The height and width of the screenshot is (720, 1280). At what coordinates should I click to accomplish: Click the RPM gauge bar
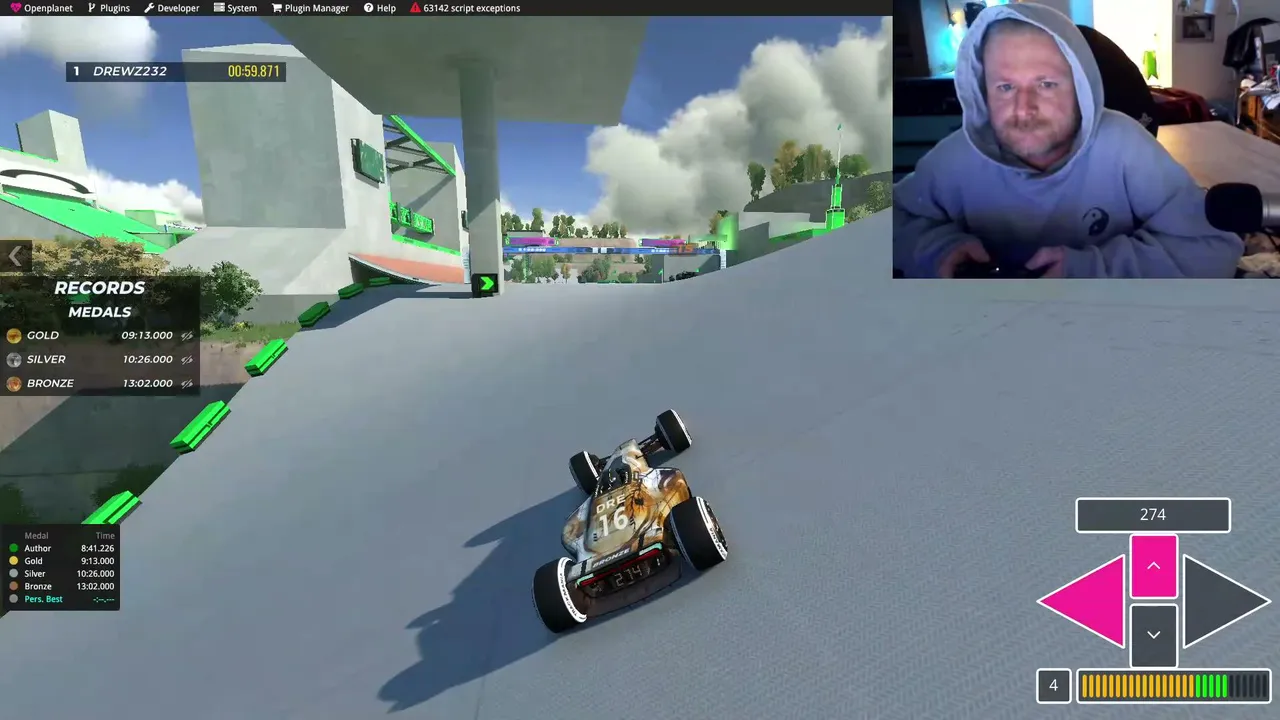[x=1174, y=686]
